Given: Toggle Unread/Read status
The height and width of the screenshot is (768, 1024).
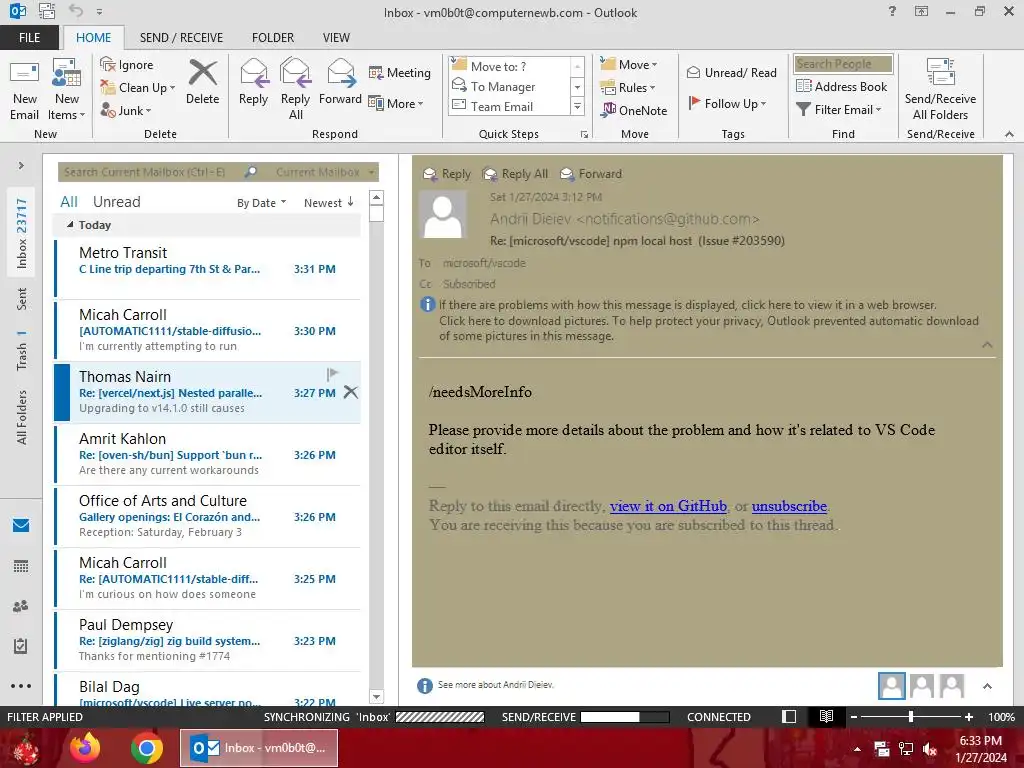Looking at the screenshot, I should pyautogui.click(x=732, y=72).
